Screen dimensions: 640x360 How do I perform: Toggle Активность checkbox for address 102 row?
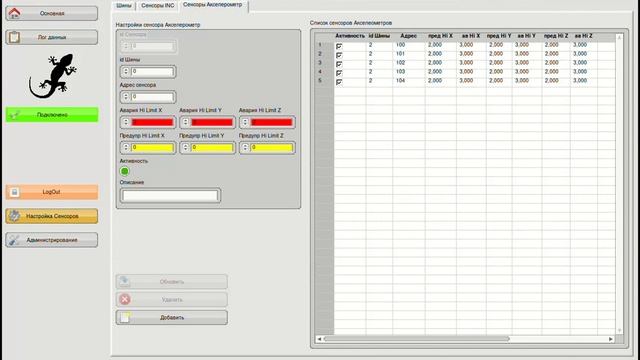(x=339, y=64)
